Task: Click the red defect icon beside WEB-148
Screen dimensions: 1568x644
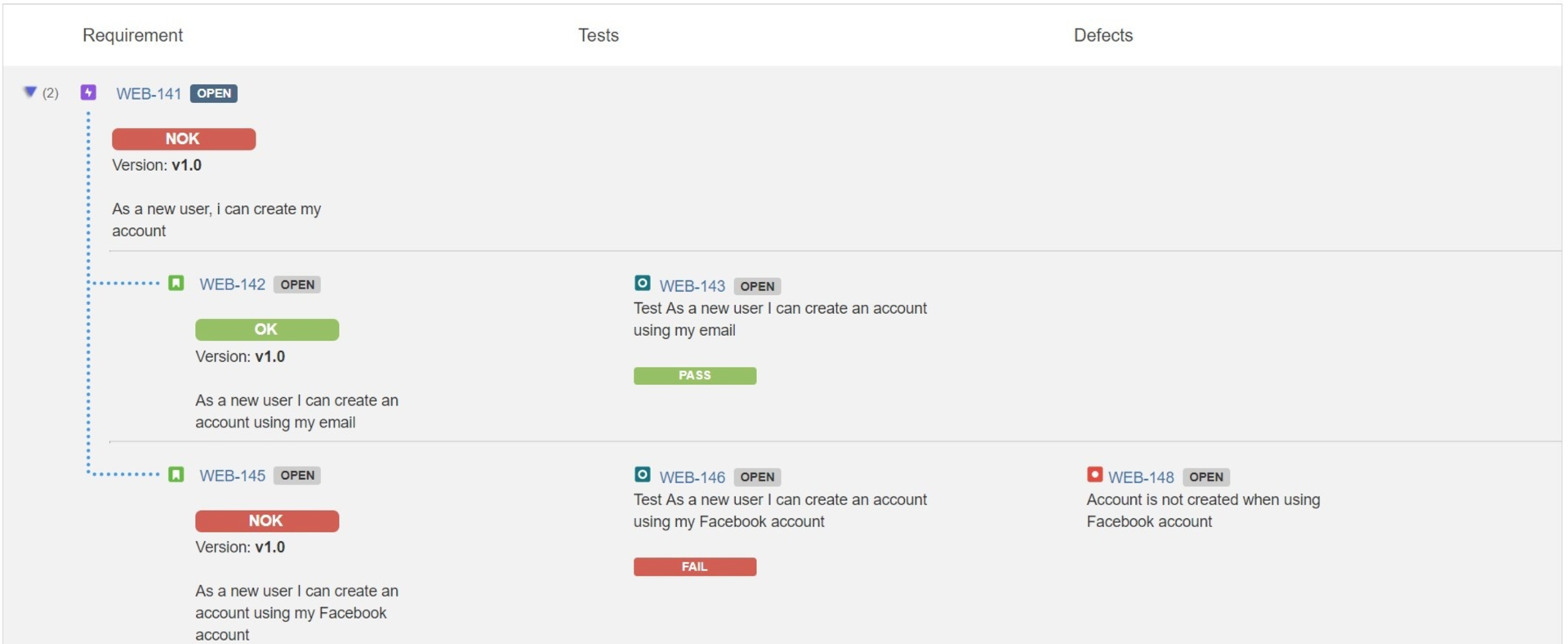Action: tap(1095, 474)
